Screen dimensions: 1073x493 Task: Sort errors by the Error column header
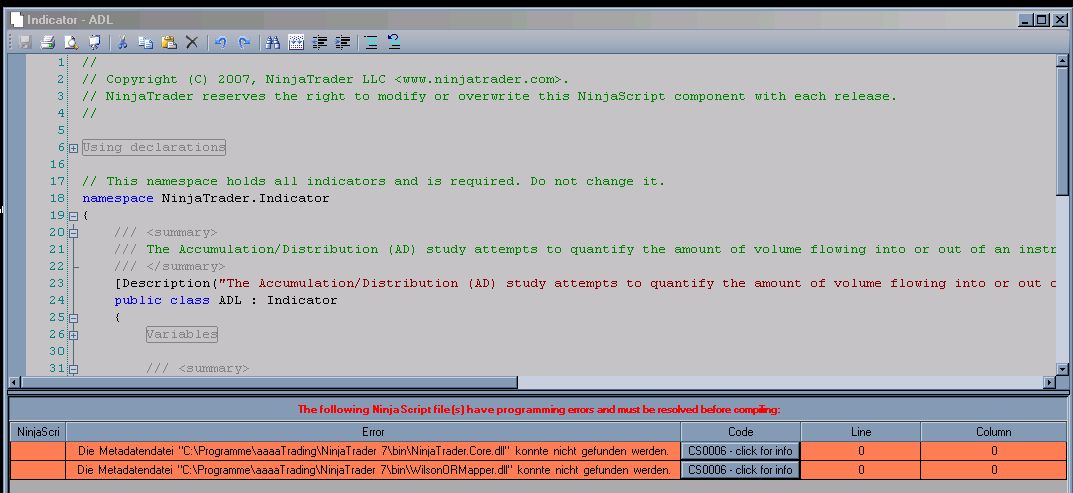(373, 432)
